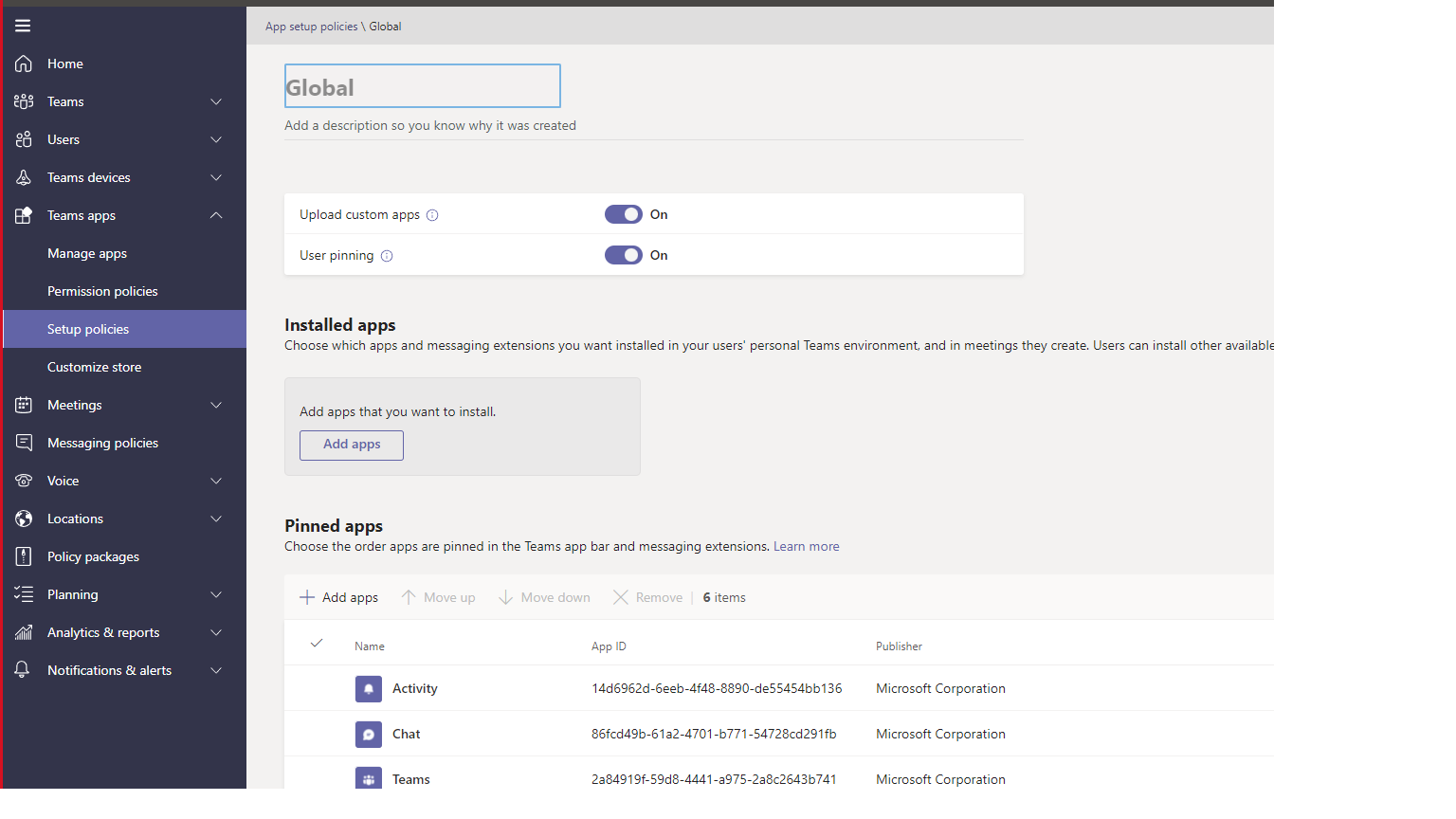Click the Remove X icon
The image size is (1456, 819).
[x=621, y=597]
